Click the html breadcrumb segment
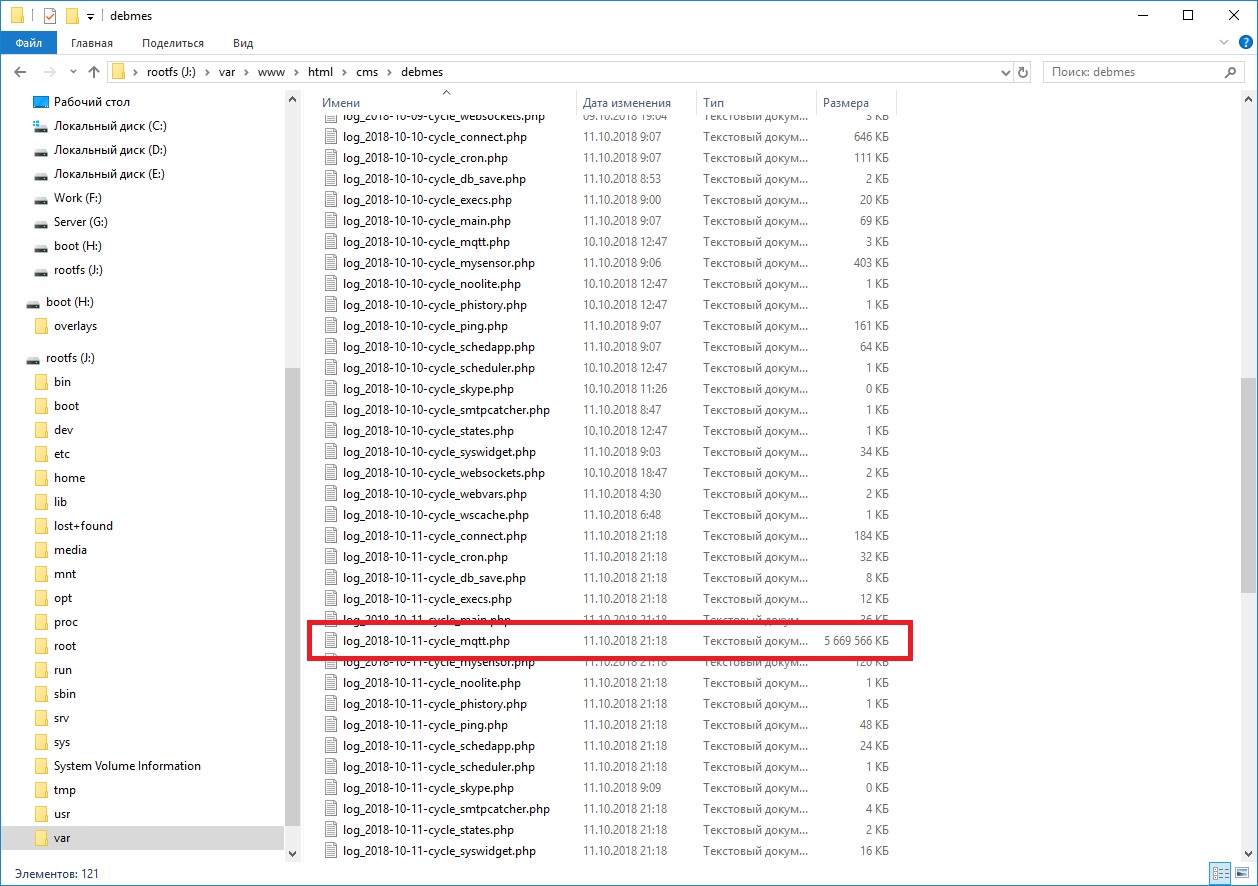This screenshot has width=1258, height=886. point(320,72)
